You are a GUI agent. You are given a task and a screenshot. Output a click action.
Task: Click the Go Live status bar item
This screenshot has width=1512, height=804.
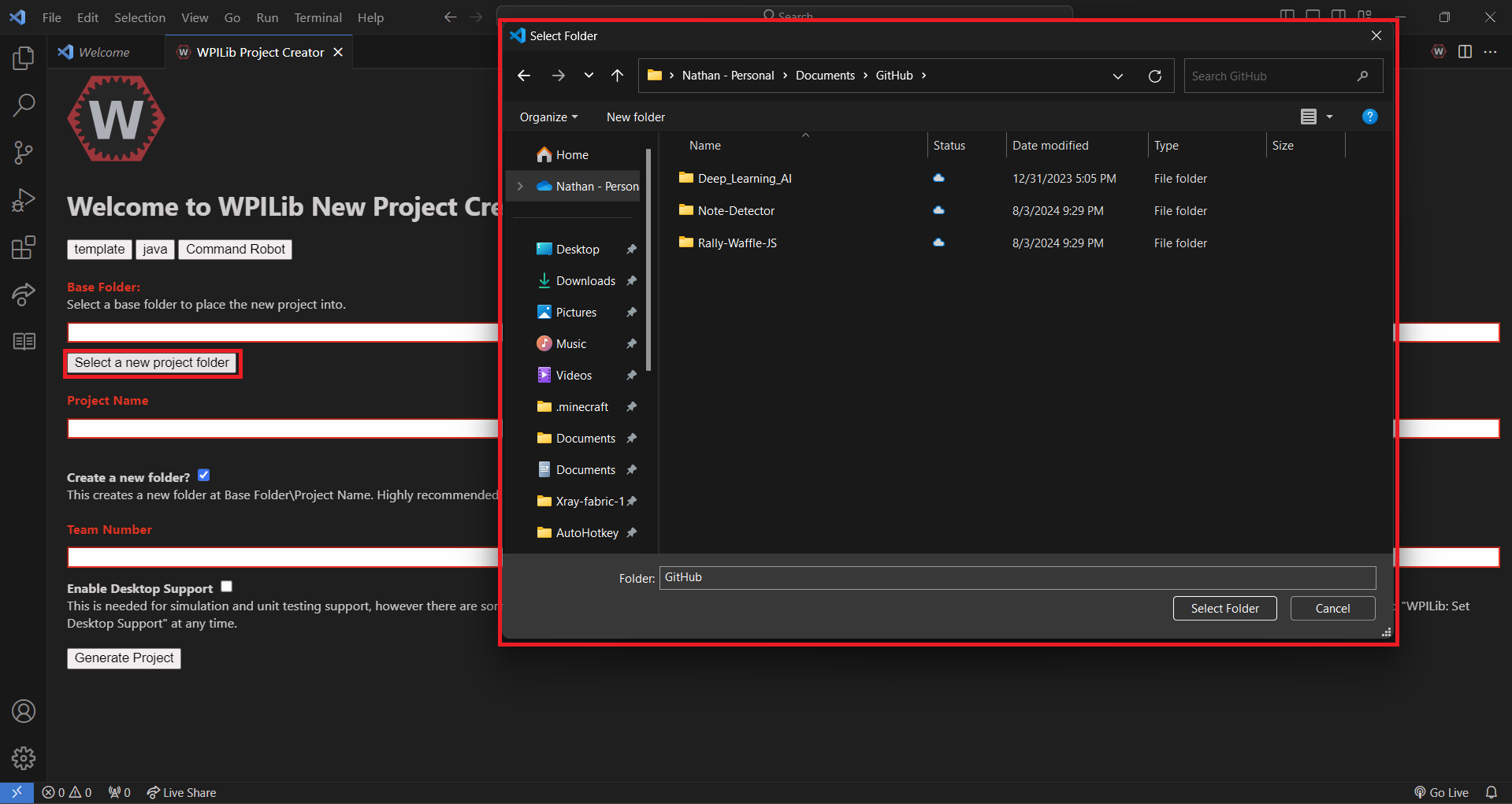point(1441,792)
